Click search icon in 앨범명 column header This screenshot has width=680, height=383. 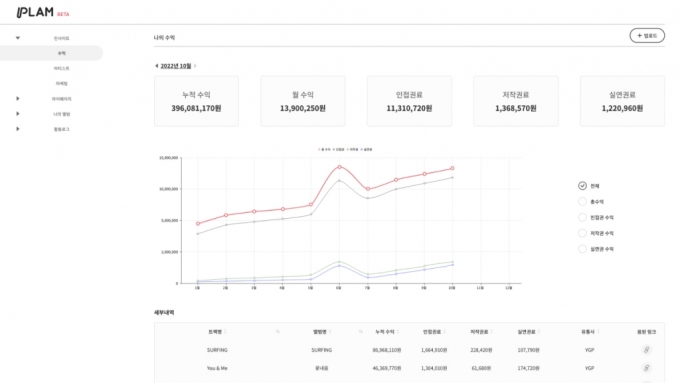click(x=361, y=332)
